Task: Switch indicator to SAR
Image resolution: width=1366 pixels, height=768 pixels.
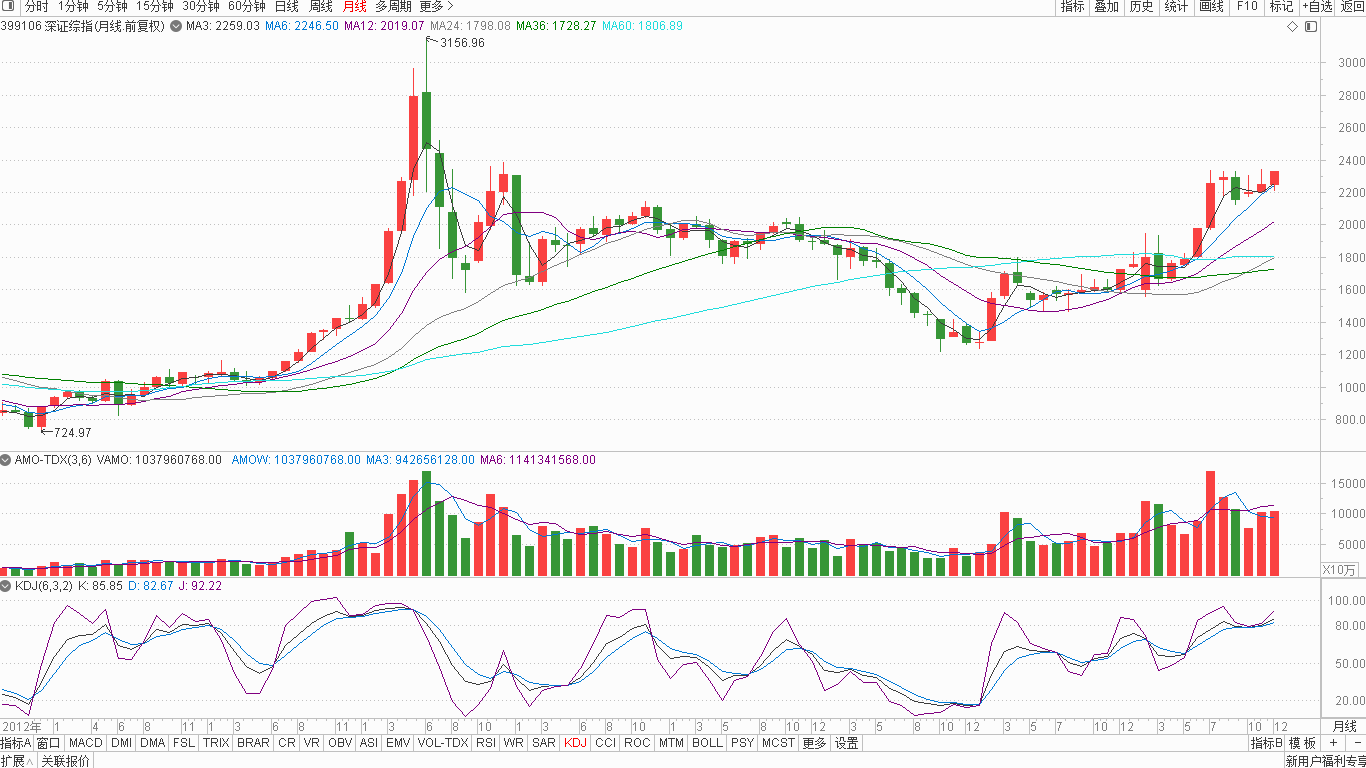Action: (544, 743)
